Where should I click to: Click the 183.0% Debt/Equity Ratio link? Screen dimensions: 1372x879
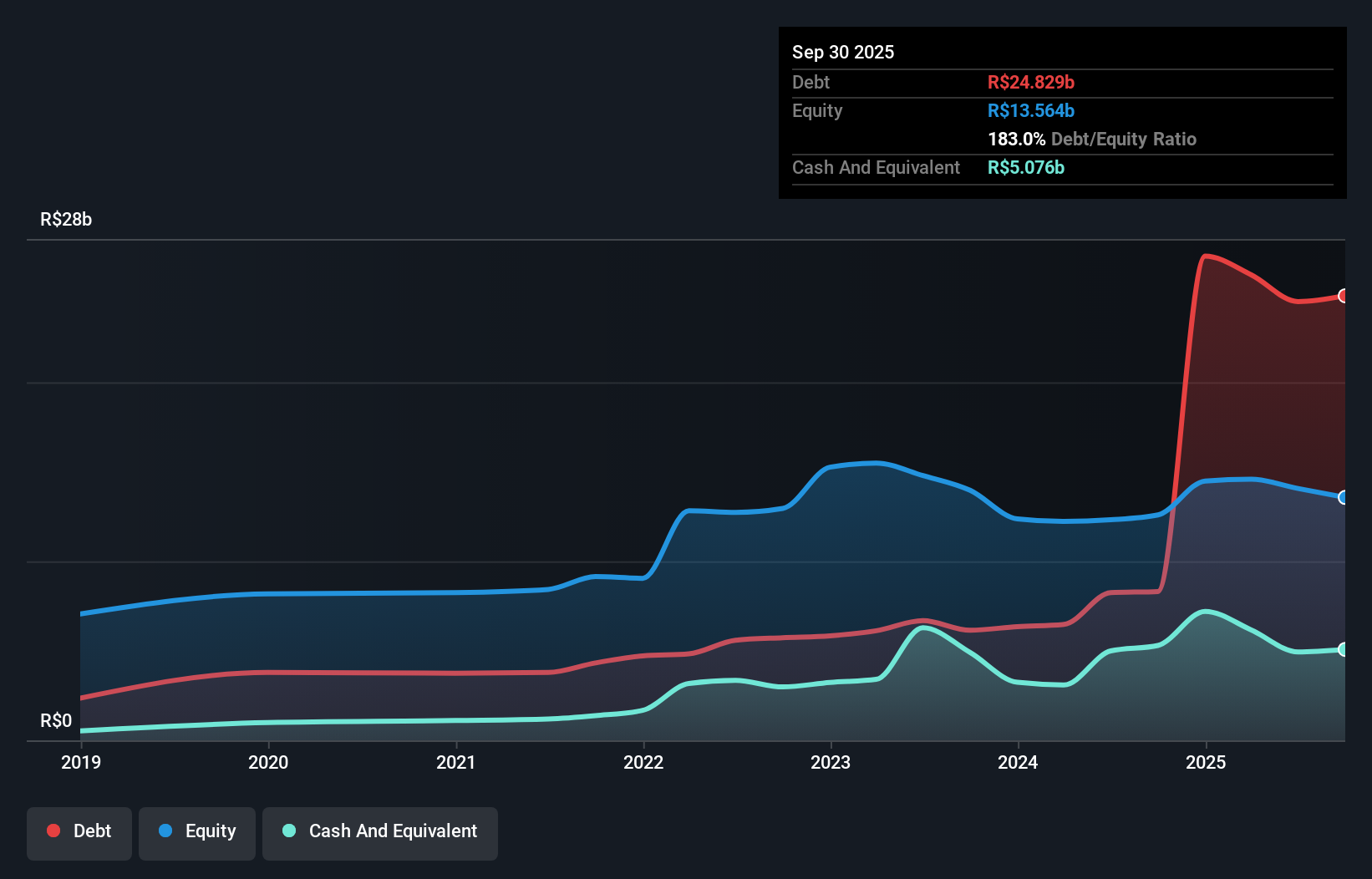click(x=1091, y=139)
